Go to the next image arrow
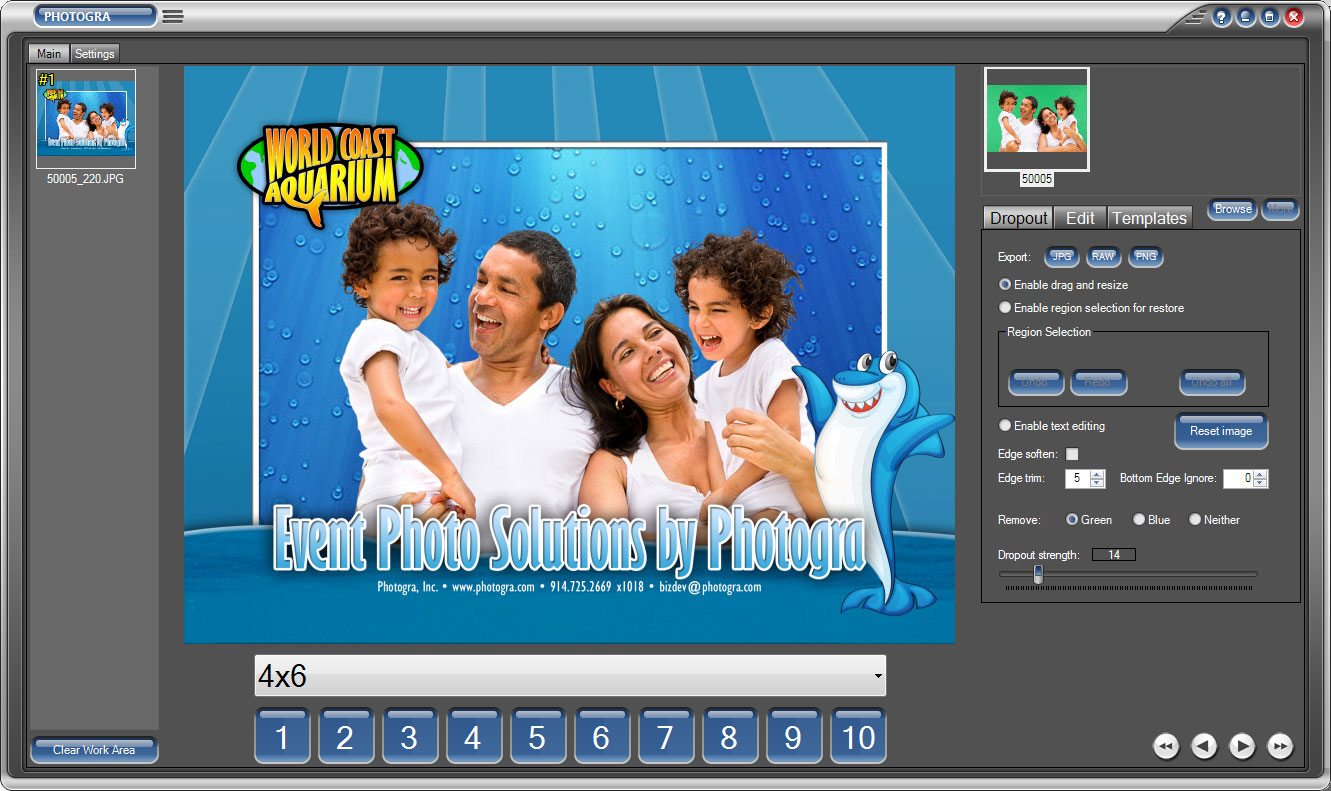This screenshot has width=1331, height=791. (1242, 746)
